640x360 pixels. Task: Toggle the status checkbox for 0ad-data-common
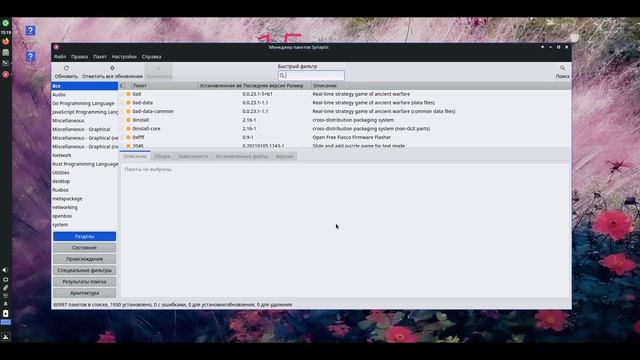pyautogui.click(x=122, y=111)
